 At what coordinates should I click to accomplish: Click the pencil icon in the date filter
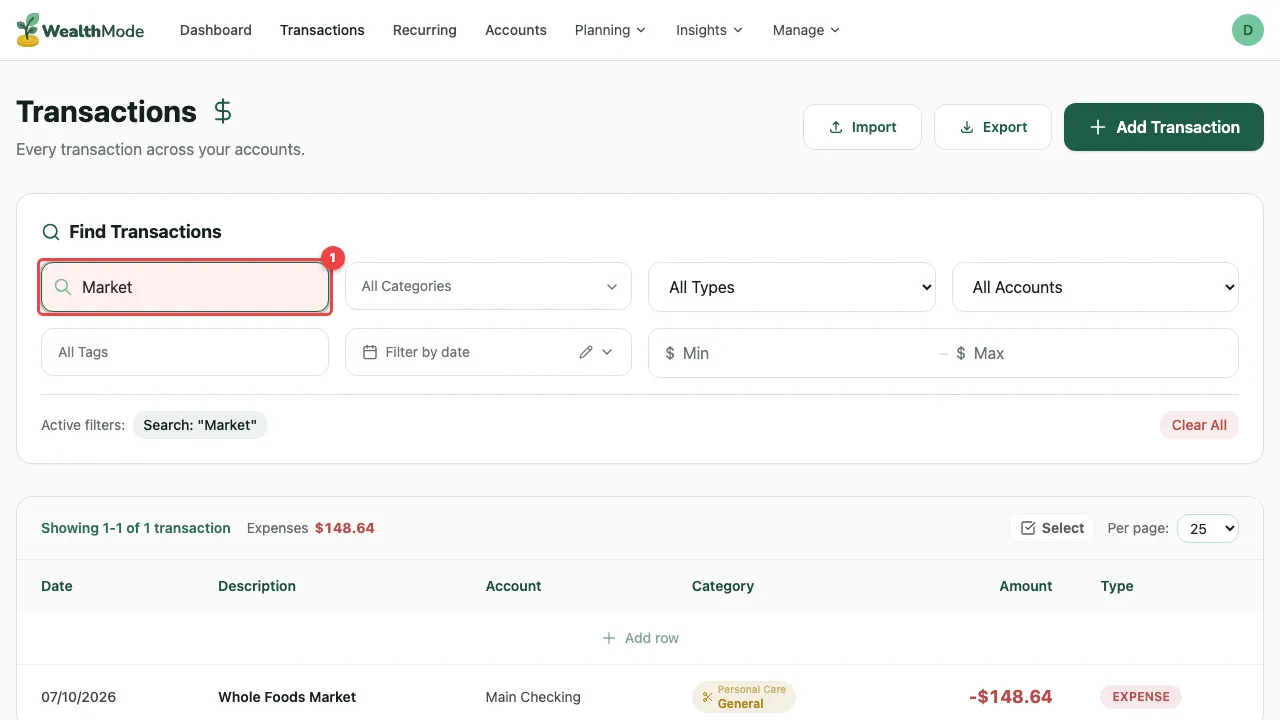pos(586,352)
